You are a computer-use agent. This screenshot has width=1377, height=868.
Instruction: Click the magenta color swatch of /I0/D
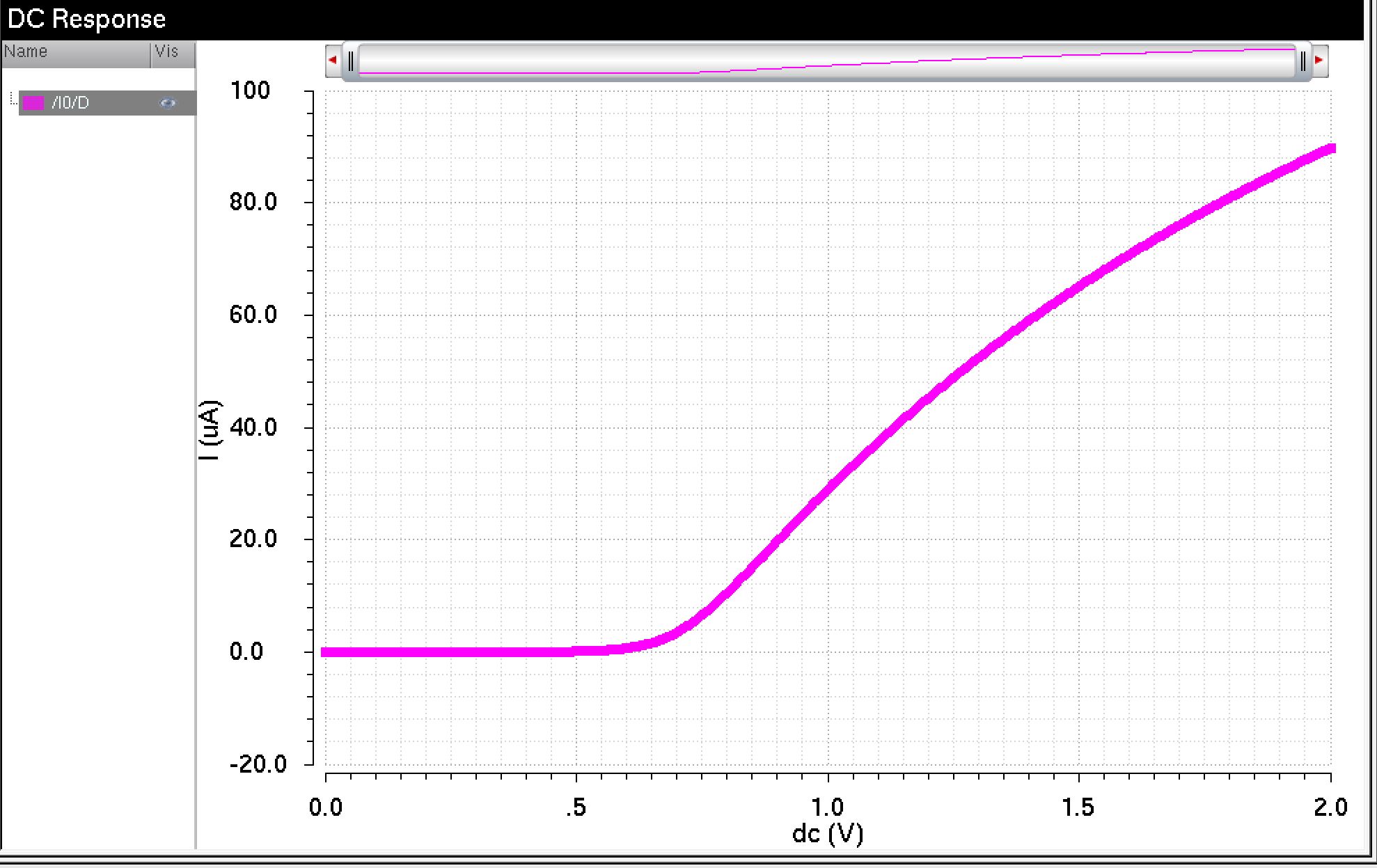(33, 103)
